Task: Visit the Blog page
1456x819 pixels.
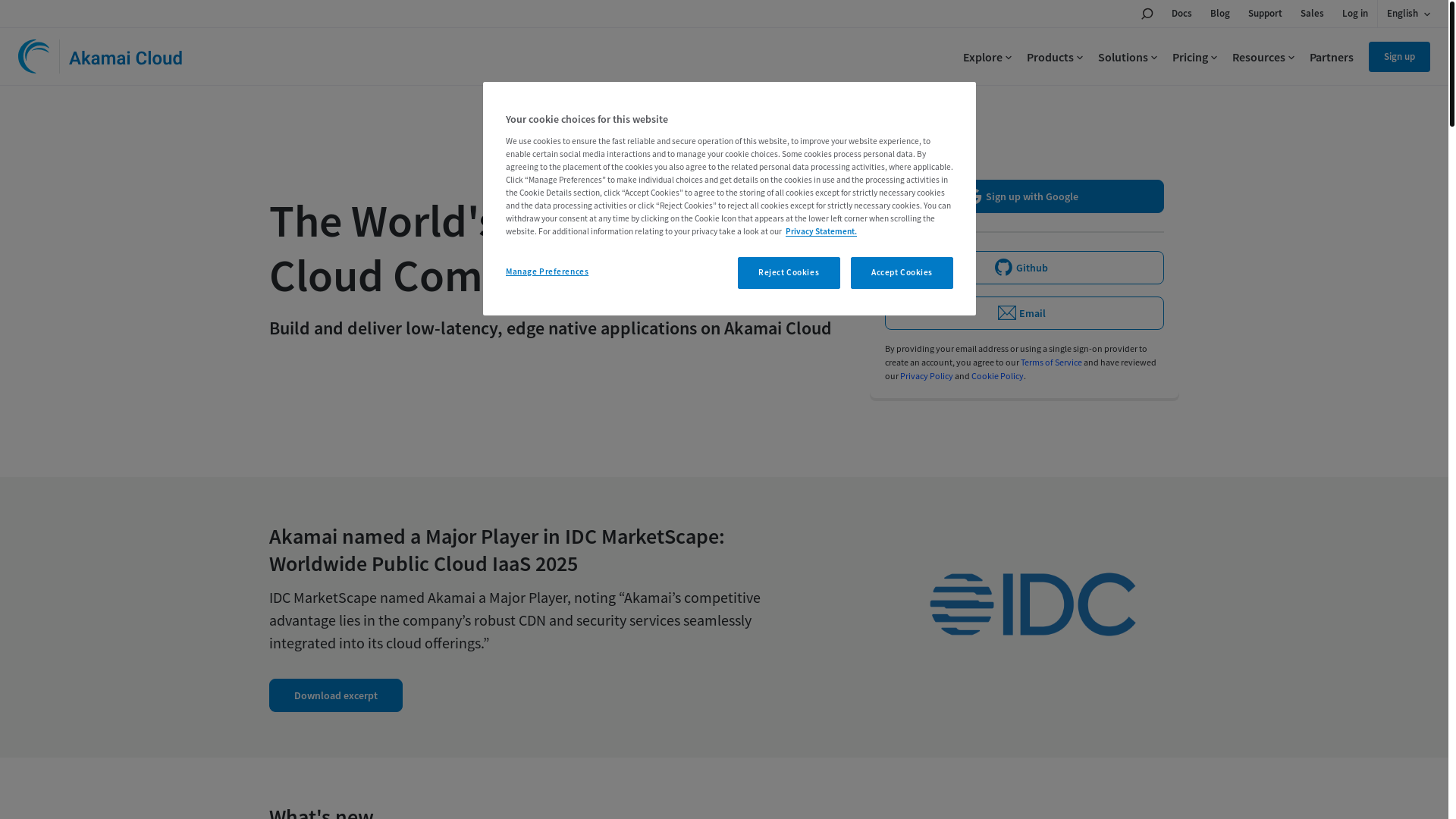Action: [x=1220, y=14]
